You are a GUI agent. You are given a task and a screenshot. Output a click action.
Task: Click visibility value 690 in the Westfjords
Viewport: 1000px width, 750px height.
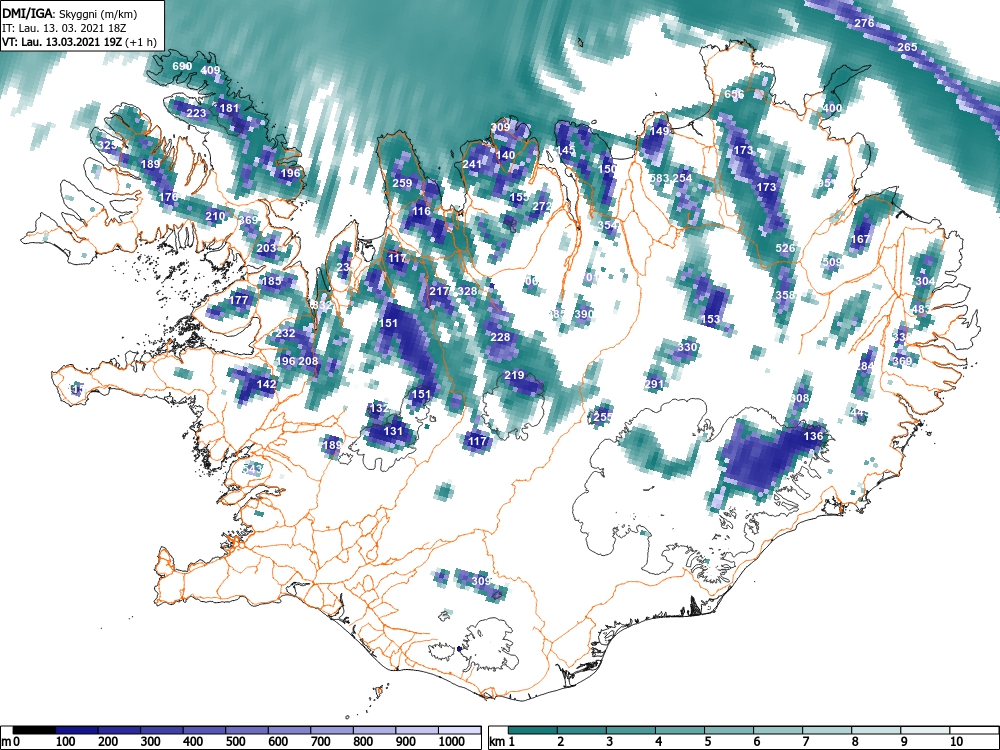[182, 66]
